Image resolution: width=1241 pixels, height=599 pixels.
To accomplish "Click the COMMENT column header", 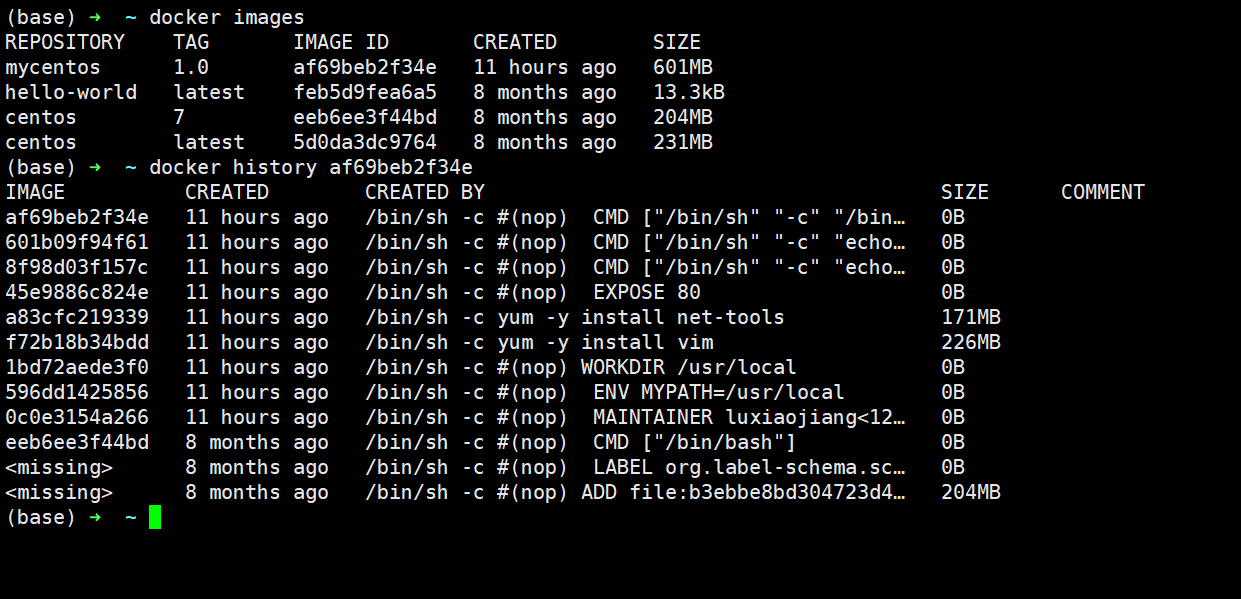I will click(x=1103, y=192).
